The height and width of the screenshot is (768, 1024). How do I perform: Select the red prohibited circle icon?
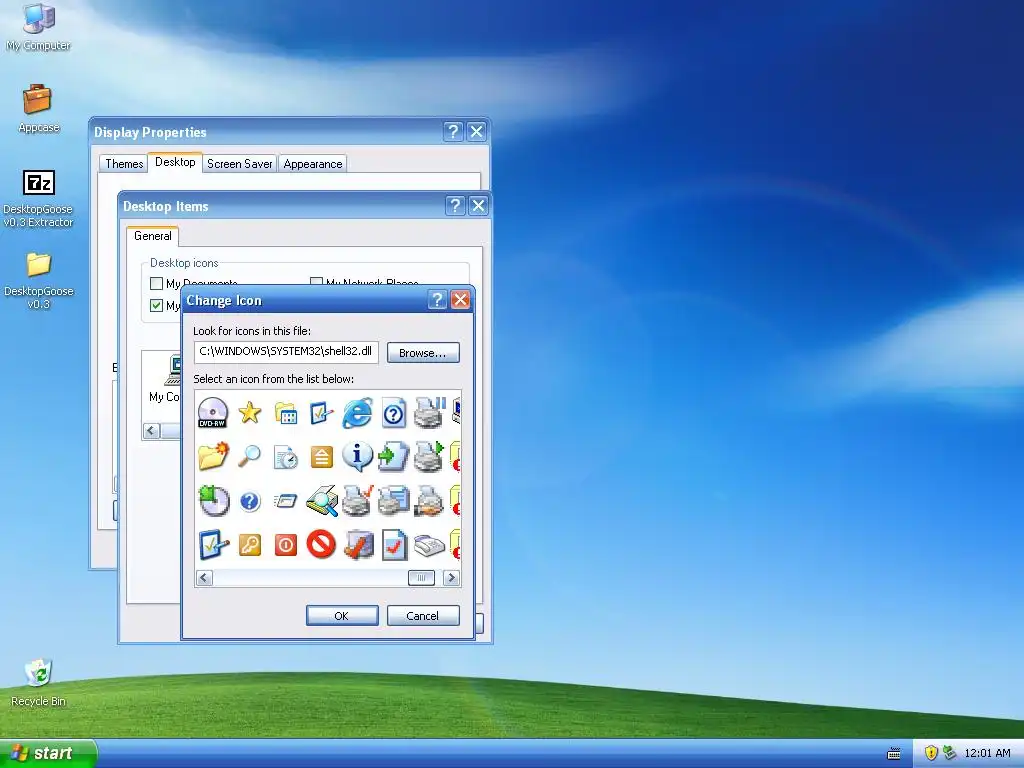click(x=321, y=544)
